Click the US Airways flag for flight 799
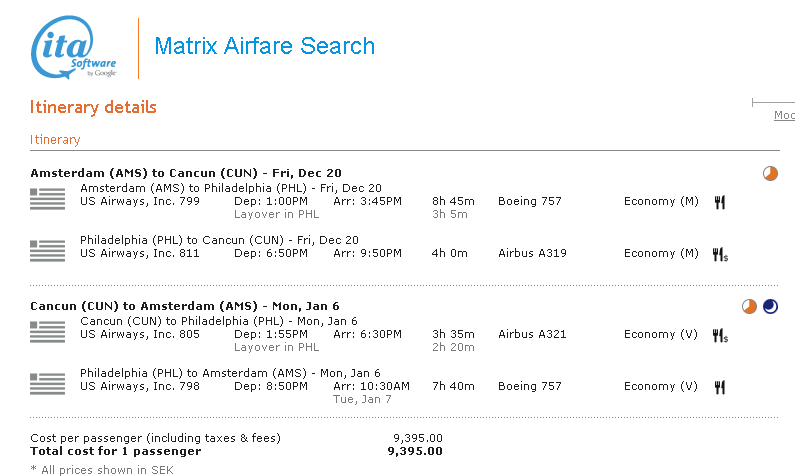Viewport: 795px width, 476px height. pos(47,198)
